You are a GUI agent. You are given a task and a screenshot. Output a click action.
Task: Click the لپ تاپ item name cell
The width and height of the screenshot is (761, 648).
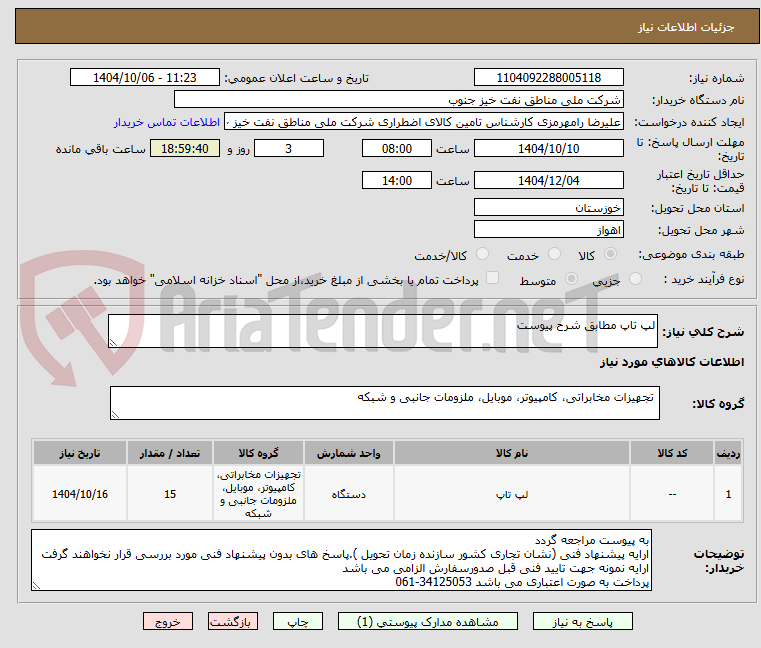click(512, 494)
